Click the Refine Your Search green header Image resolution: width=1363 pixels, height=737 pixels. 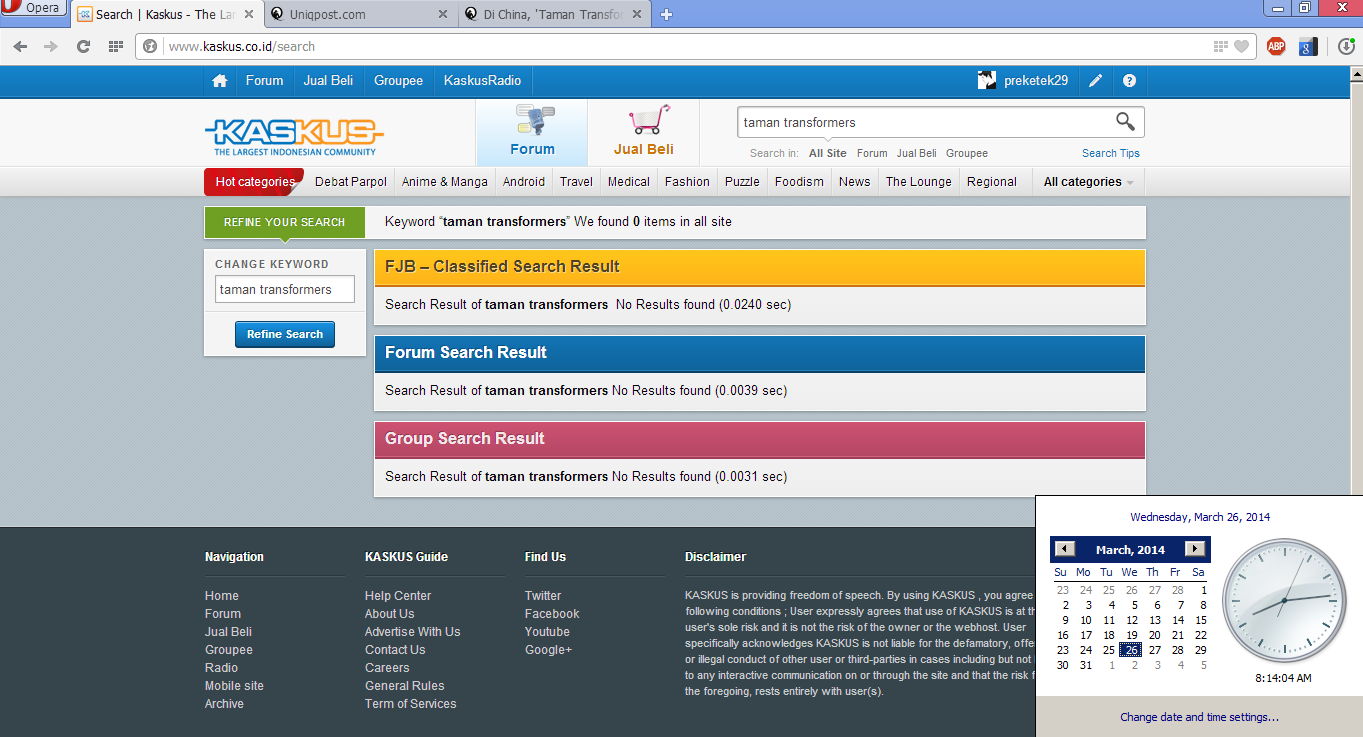coord(284,222)
